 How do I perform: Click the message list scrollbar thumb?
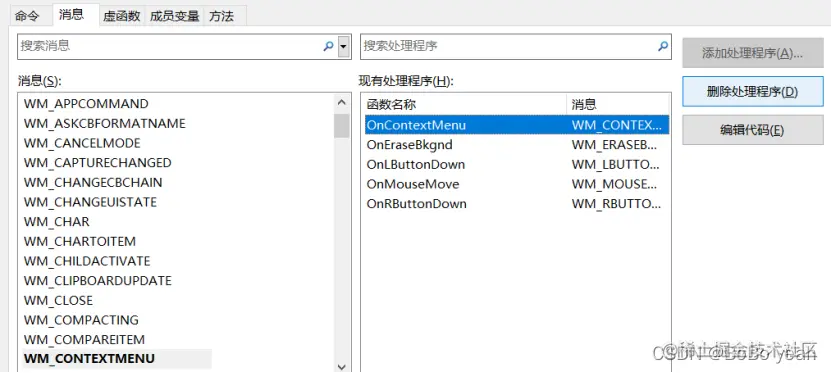[342, 126]
